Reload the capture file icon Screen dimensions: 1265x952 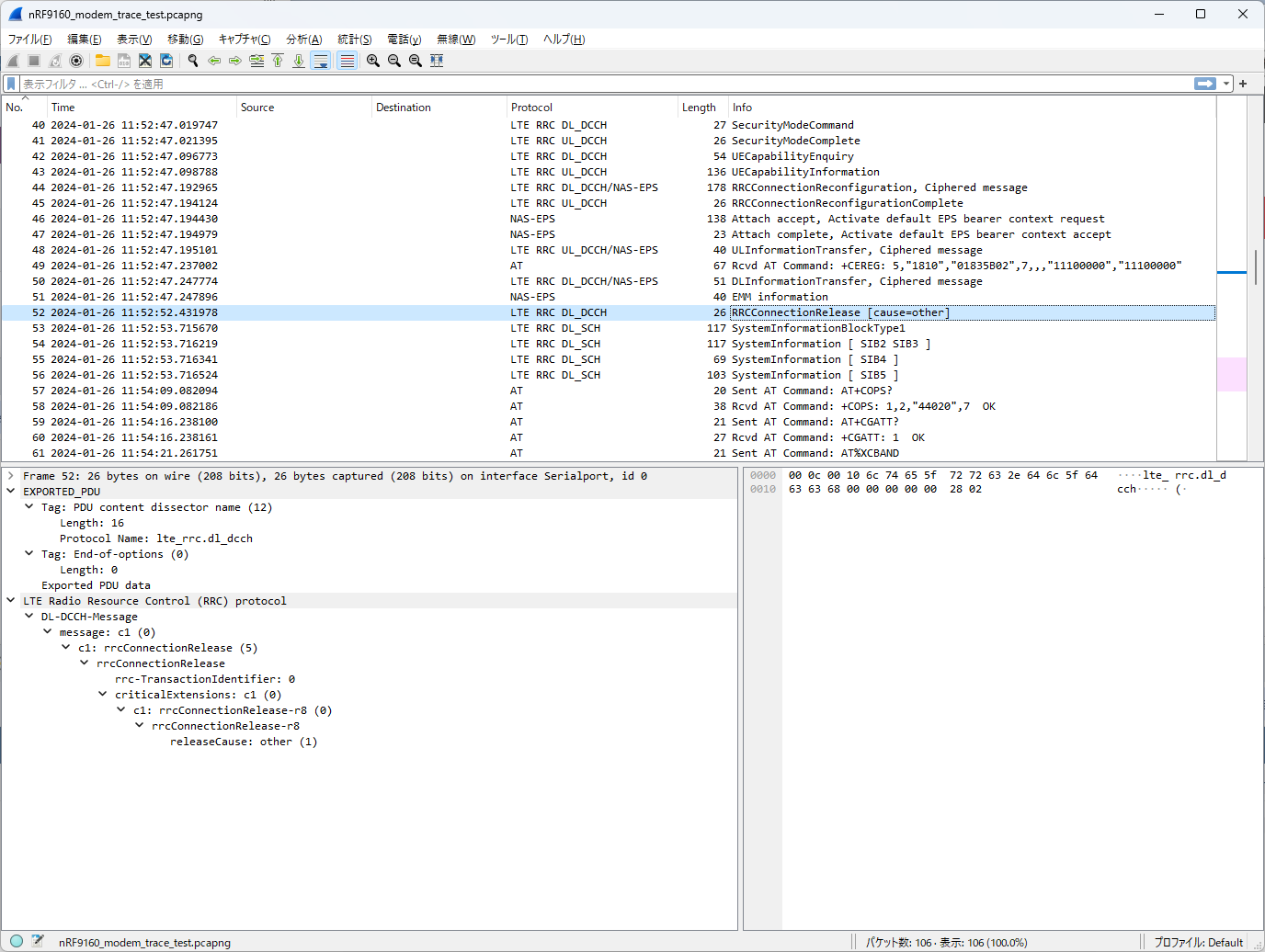pos(166,61)
